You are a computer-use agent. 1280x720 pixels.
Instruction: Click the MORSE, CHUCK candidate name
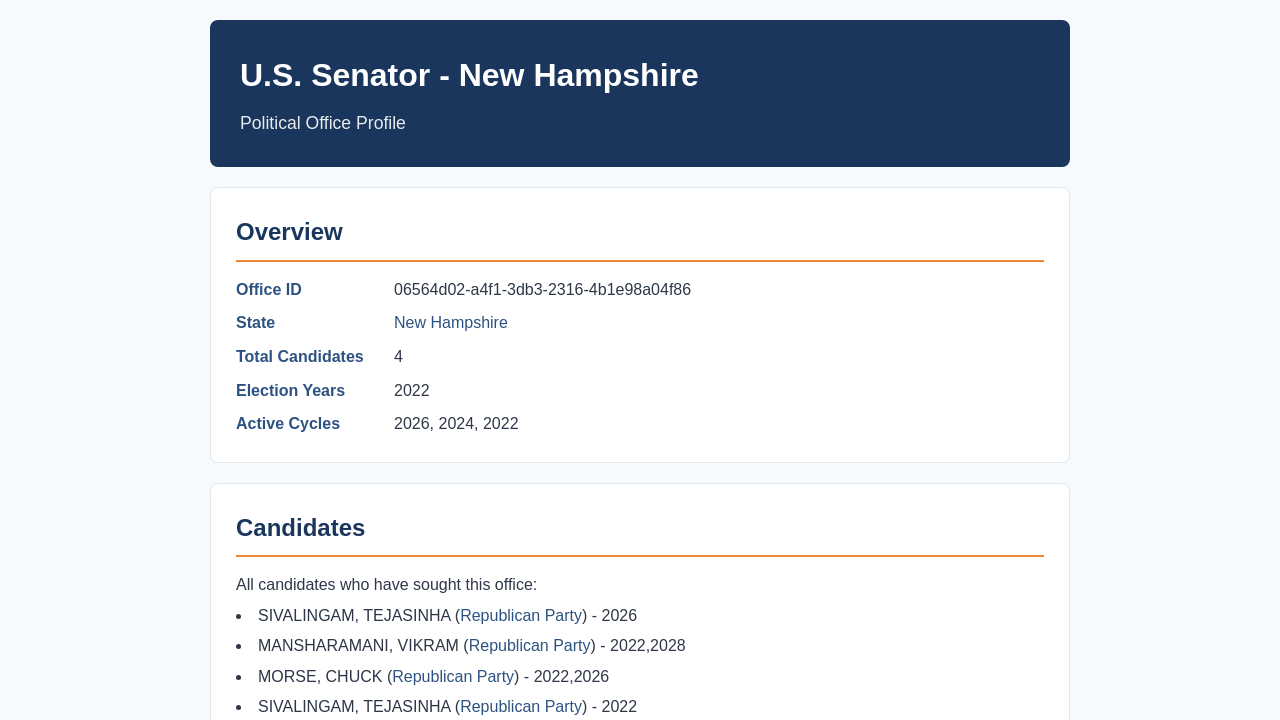point(320,677)
